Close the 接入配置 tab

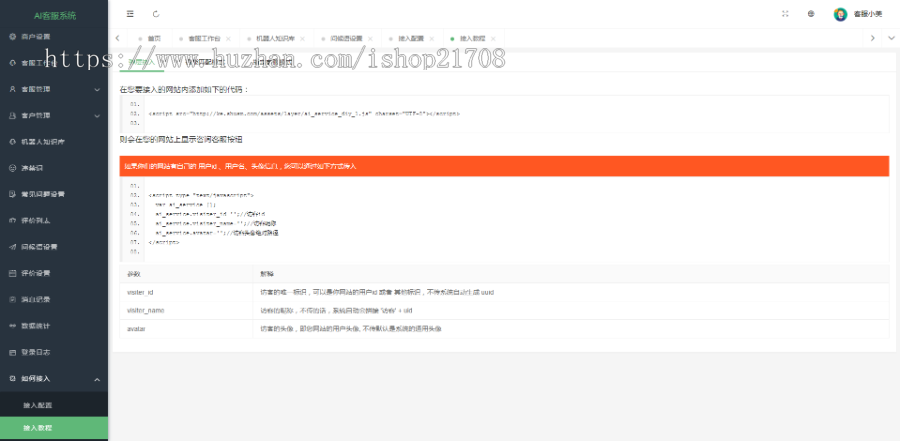click(x=432, y=38)
